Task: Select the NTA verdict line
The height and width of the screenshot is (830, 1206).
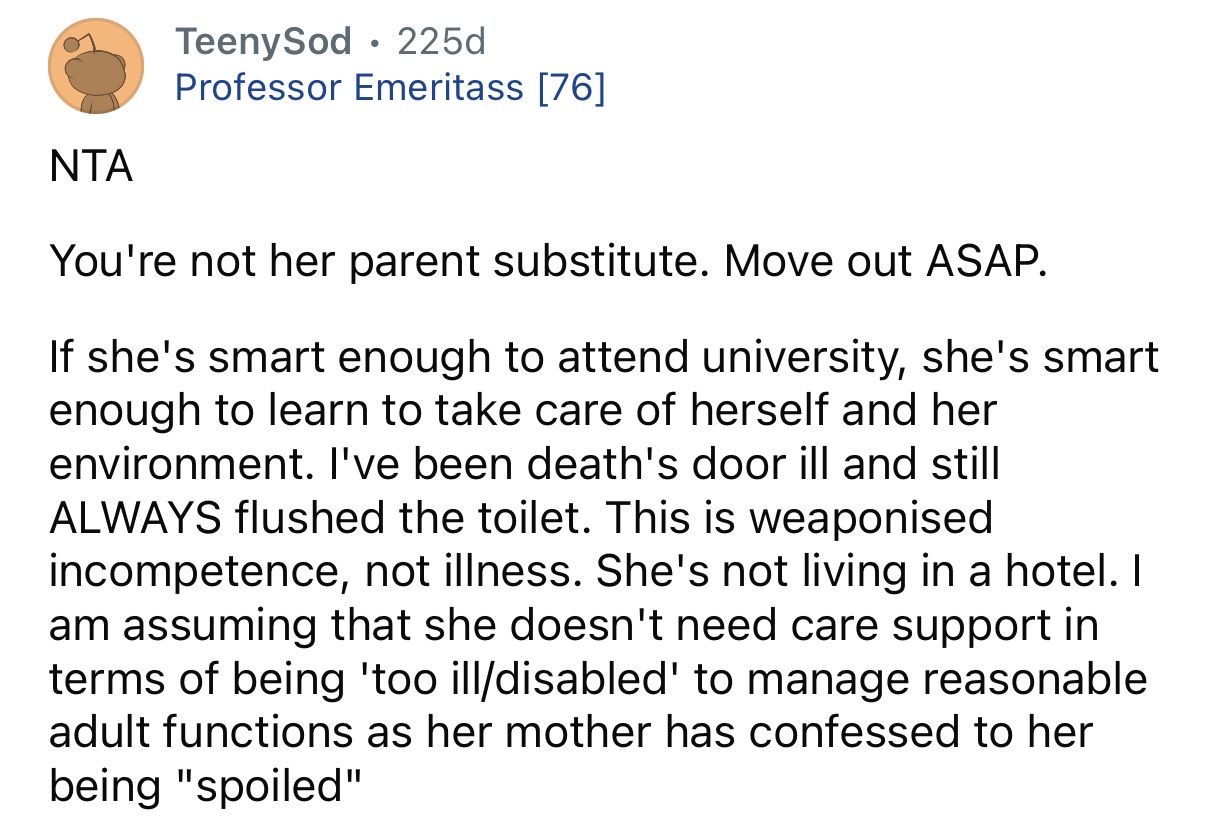Action: (91, 167)
